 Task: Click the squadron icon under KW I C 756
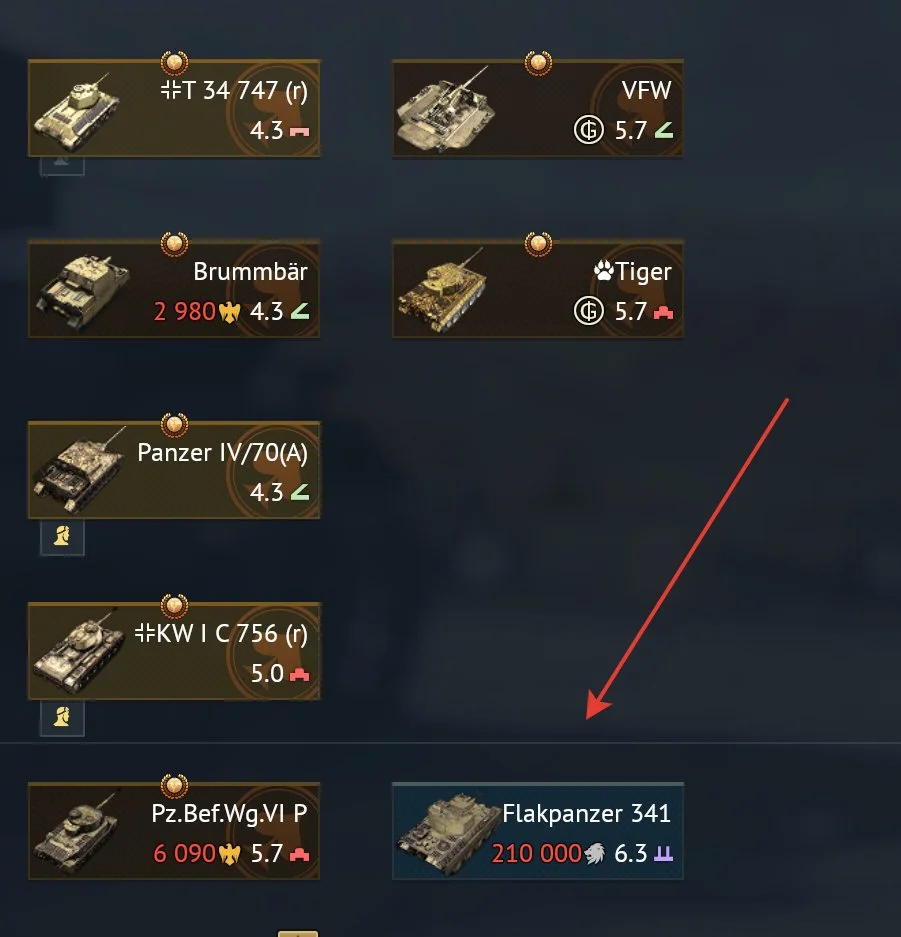pyautogui.click(x=62, y=718)
